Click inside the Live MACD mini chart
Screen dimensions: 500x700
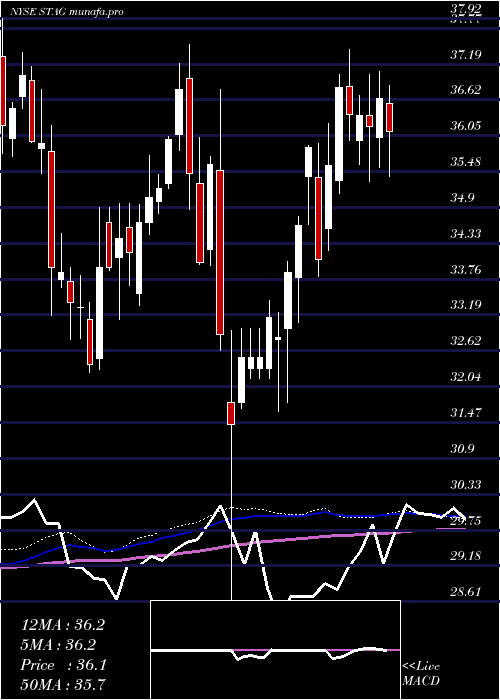tap(275, 650)
